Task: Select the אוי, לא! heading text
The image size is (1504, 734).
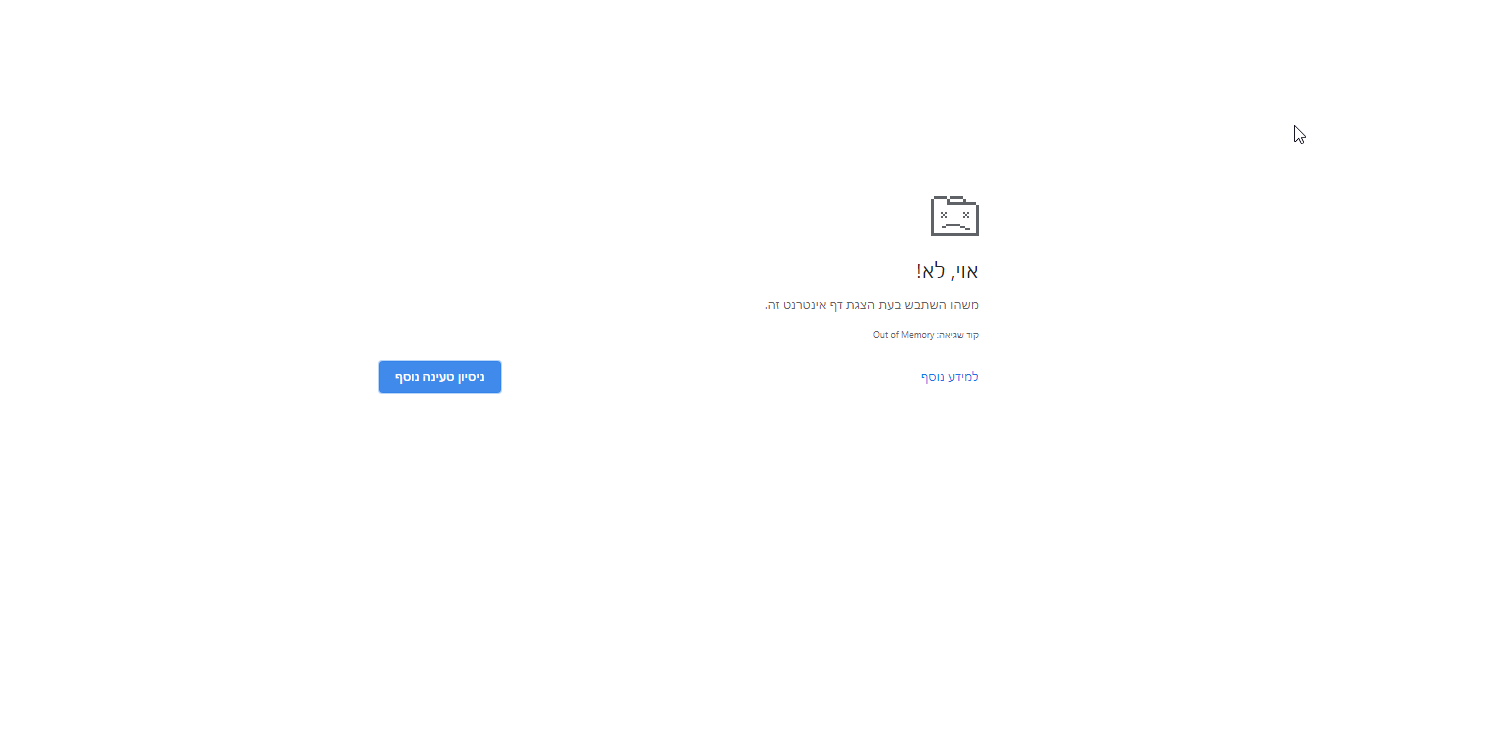Action: [x=947, y=271]
